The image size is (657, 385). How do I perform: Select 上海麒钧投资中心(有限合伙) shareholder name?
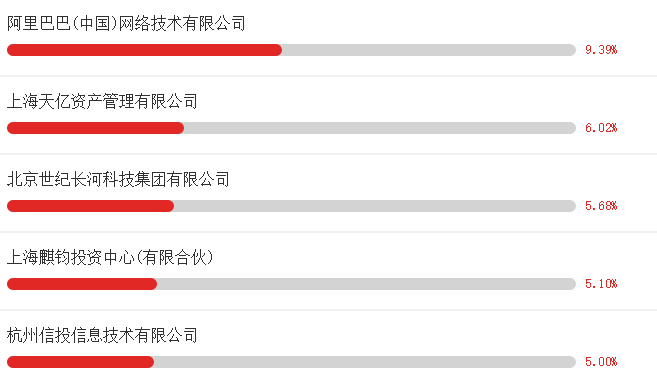click(110, 257)
